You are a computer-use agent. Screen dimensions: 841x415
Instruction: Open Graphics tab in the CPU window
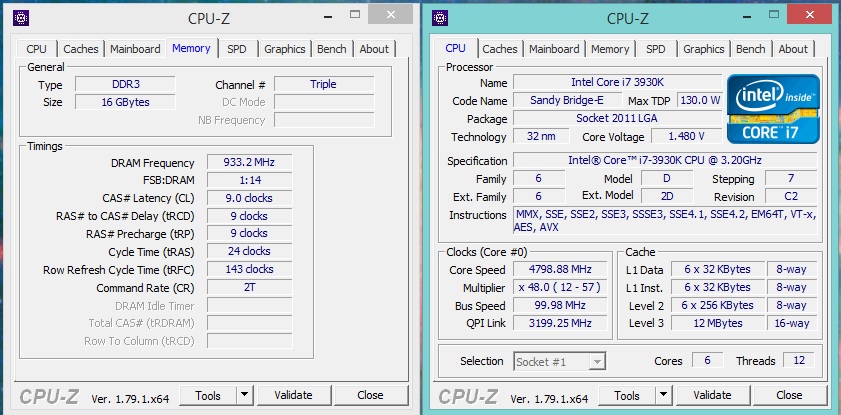pos(704,49)
